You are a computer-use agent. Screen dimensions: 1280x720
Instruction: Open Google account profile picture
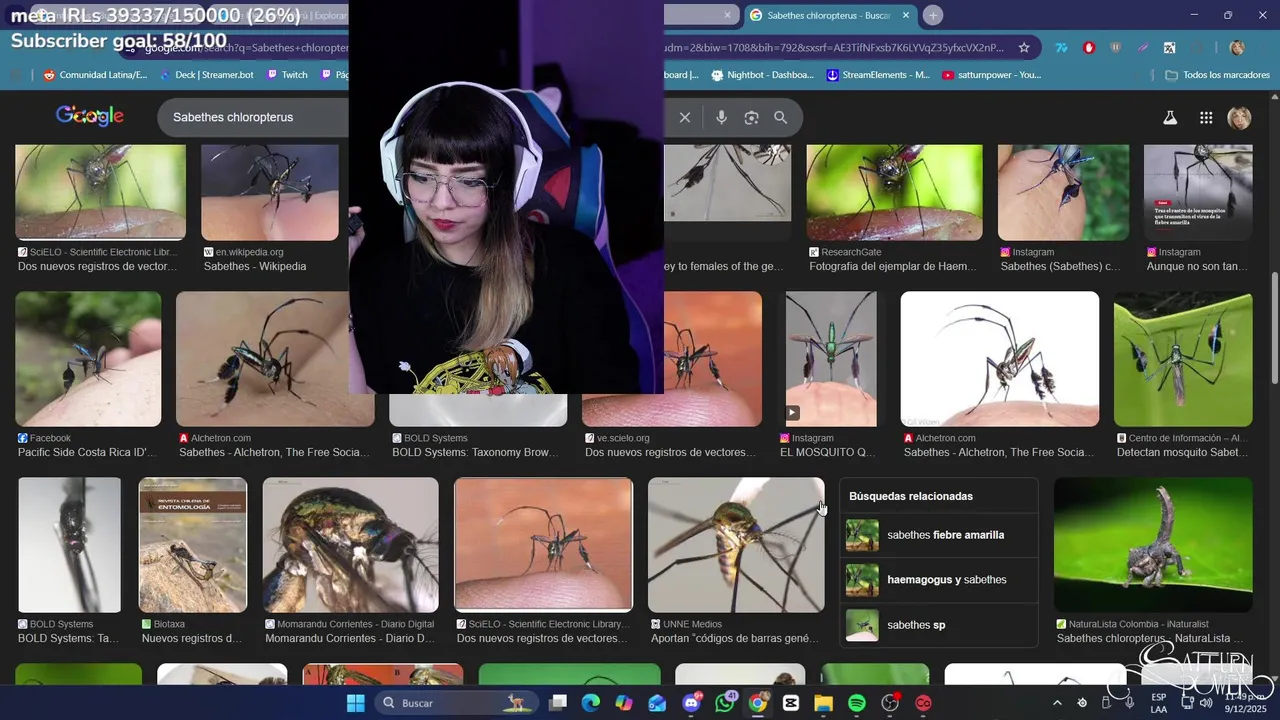(x=1239, y=118)
